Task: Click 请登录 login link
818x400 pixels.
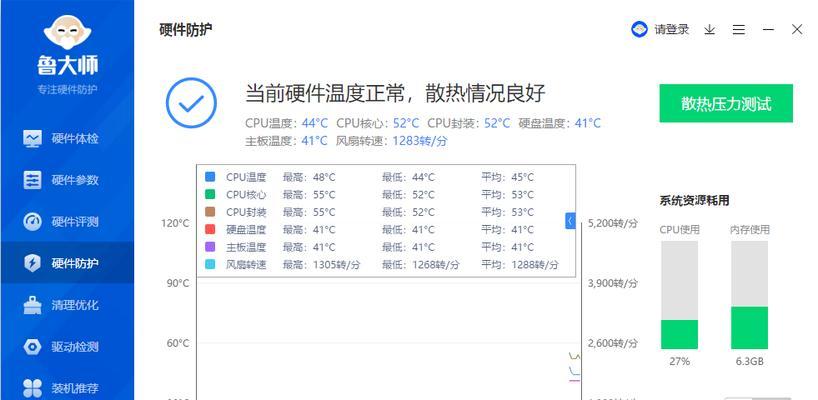Action: [x=672, y=30]
